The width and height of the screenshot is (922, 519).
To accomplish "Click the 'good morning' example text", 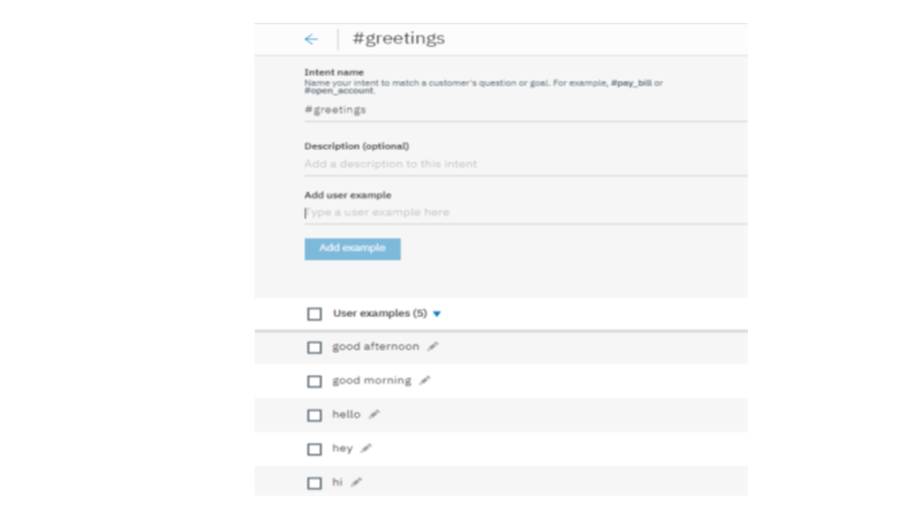I will pos(371,381).
